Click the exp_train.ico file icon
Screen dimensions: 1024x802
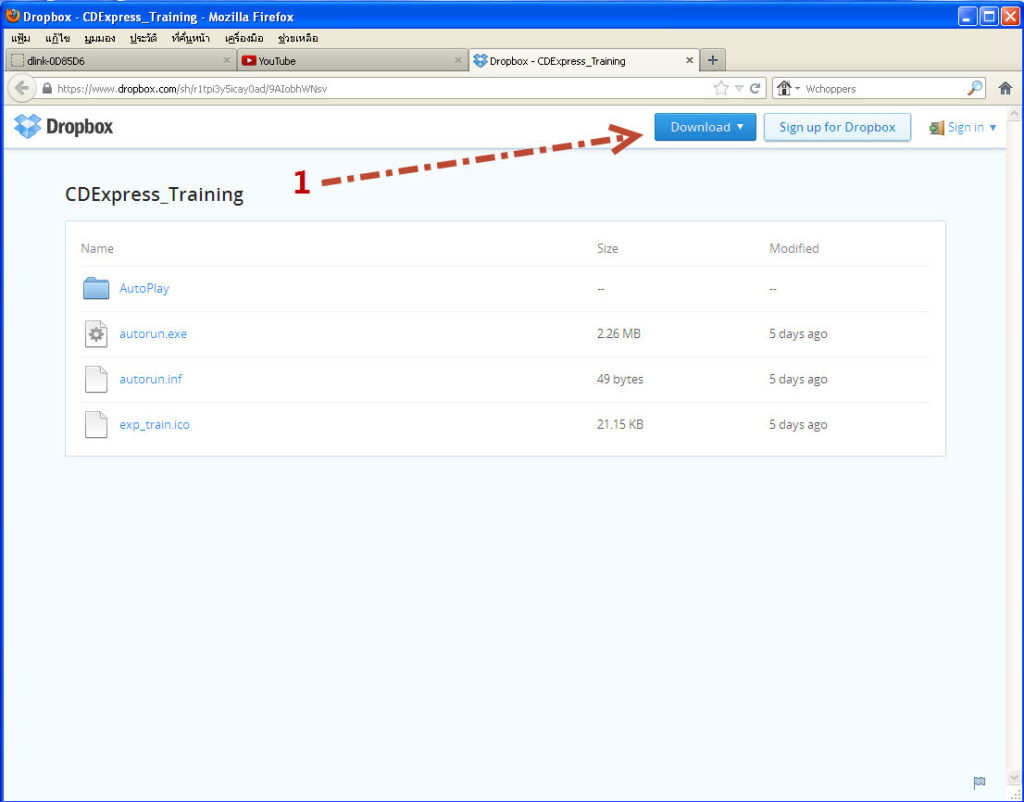point(96,425)
